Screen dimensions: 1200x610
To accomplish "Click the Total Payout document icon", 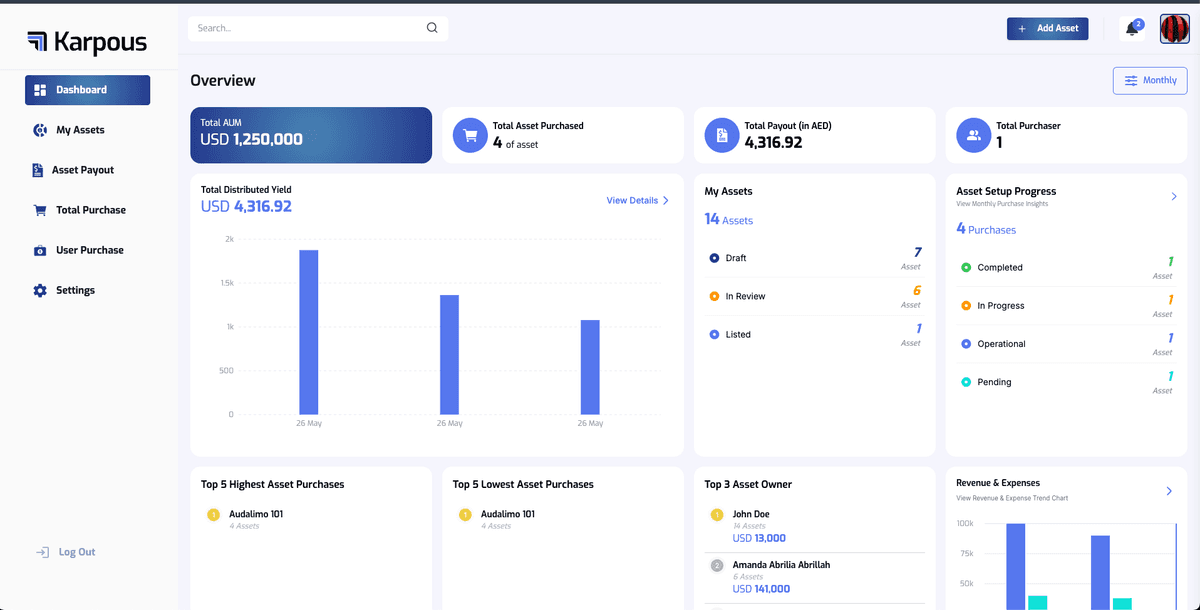I will [722, 135].
